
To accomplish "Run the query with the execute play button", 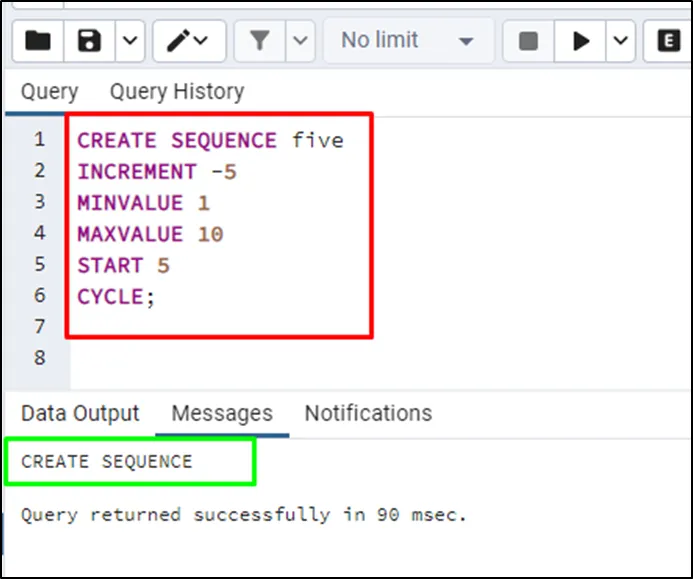I will coord(580,41).
